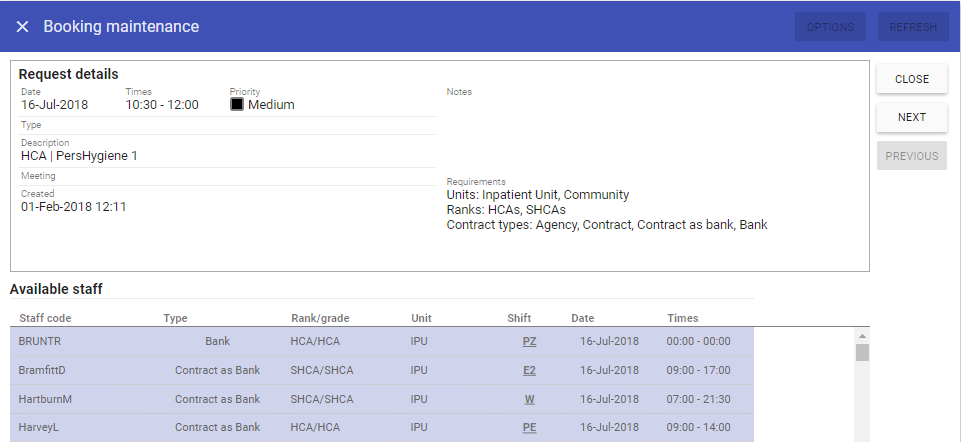
Task: Click the black Medium priority swatch
Action: (x=237, y=105)
